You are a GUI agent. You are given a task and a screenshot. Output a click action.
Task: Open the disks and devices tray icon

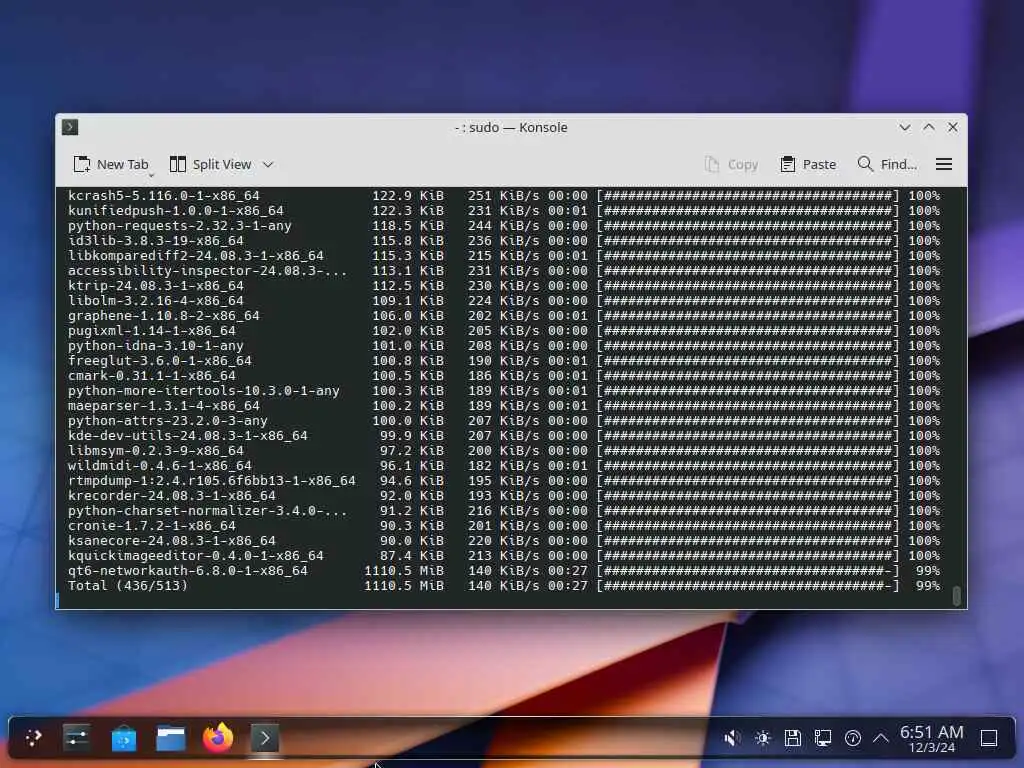coord(793,738)
